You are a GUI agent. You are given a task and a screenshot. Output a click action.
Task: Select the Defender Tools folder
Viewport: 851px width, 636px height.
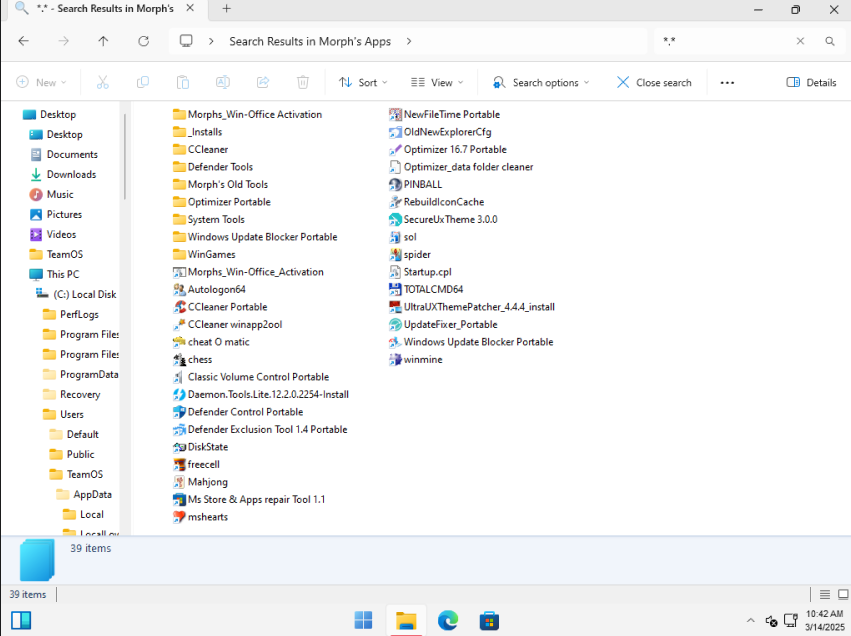pyautogui.click(x=213, y=167)
